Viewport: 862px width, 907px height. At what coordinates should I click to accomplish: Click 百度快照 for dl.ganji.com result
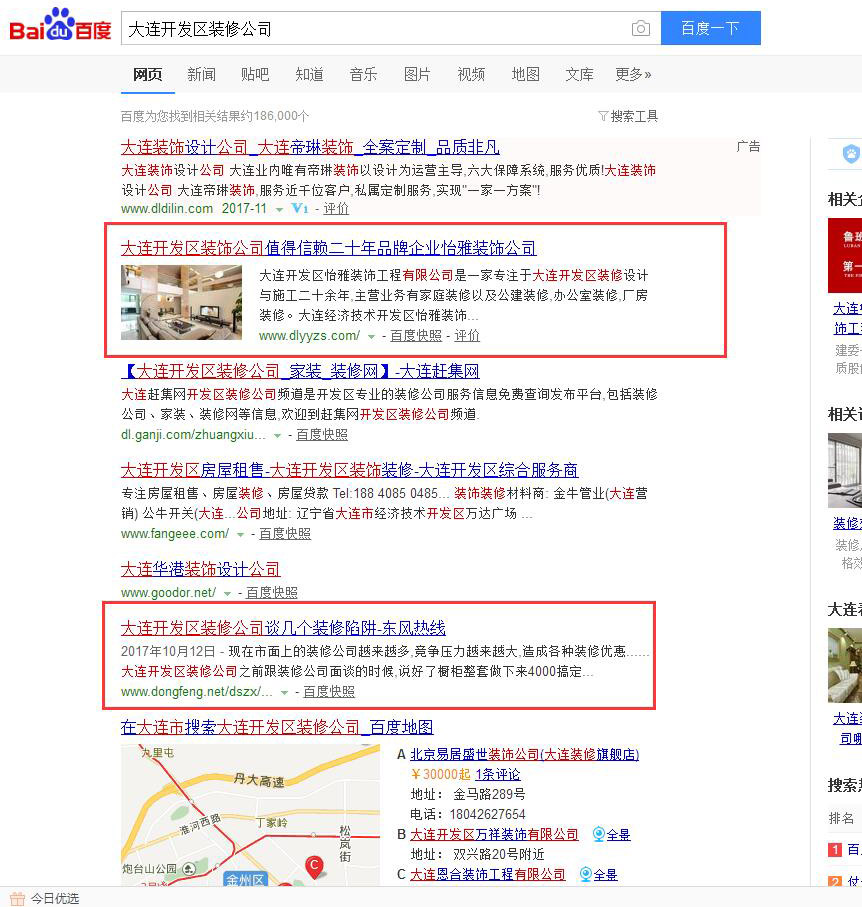(322, 434)
